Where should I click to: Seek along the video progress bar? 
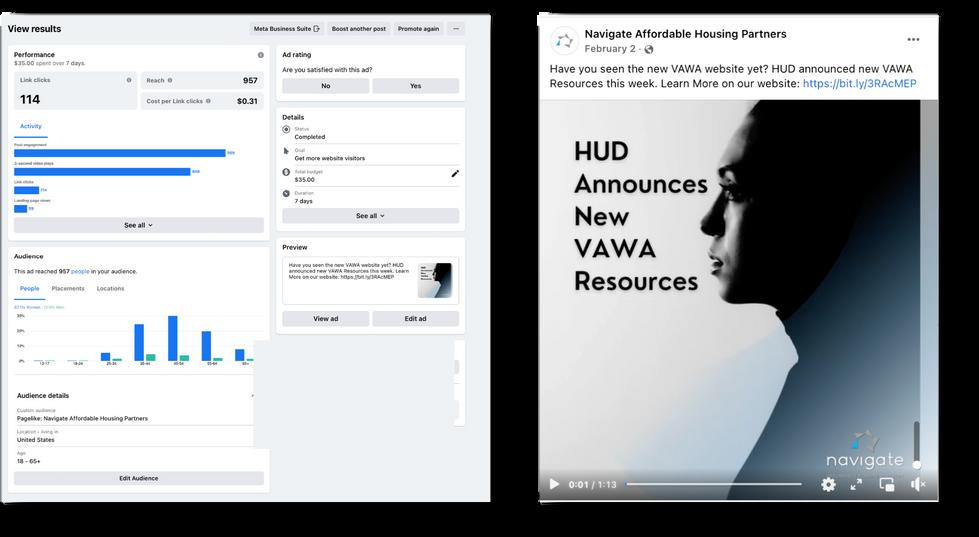[714, 484]
